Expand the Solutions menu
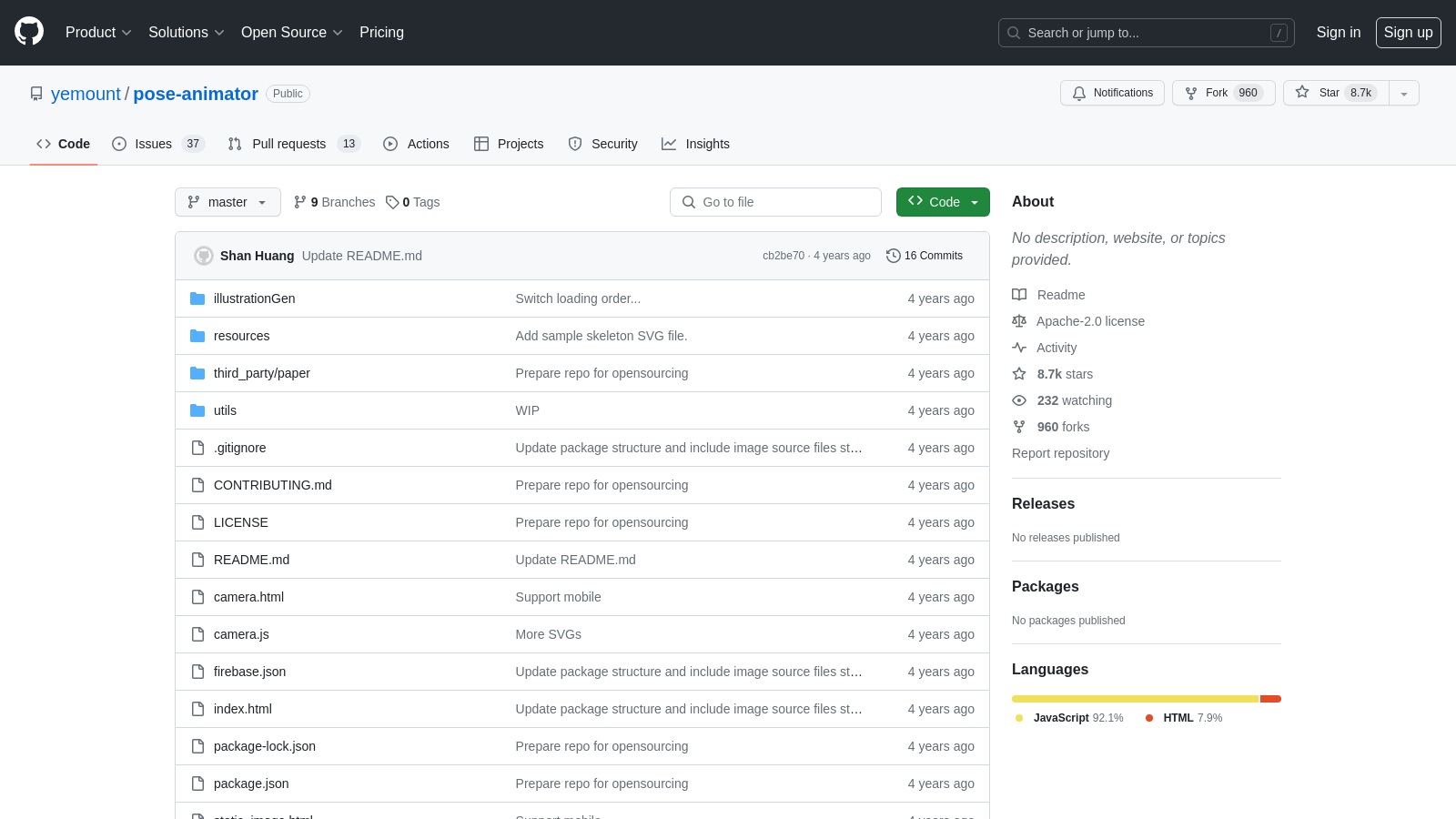Image resolution: width=1456 pixels, height=819 pixels. tap(186, 33)
